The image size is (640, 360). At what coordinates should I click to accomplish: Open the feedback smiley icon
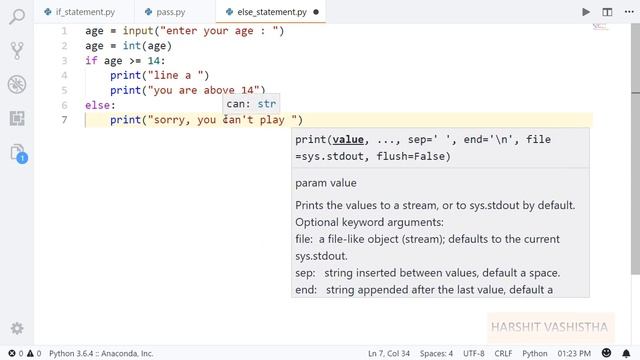coord(606,353)
